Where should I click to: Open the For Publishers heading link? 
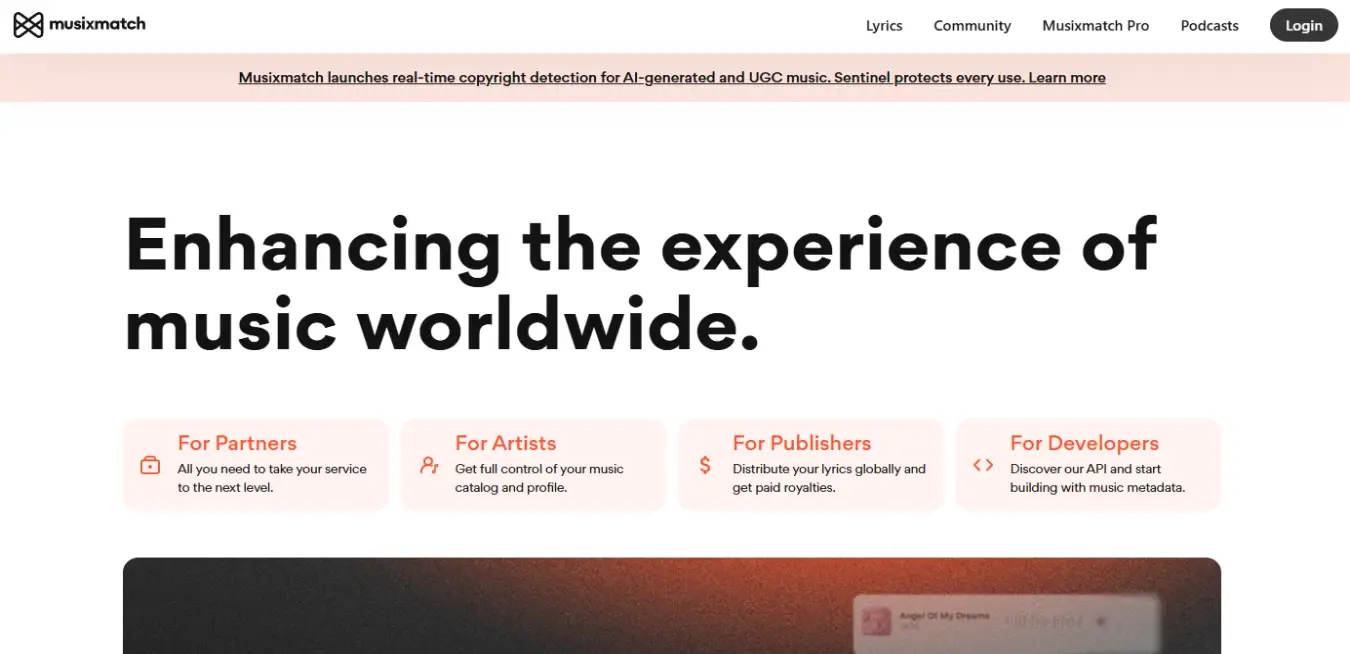click(802, 443)
